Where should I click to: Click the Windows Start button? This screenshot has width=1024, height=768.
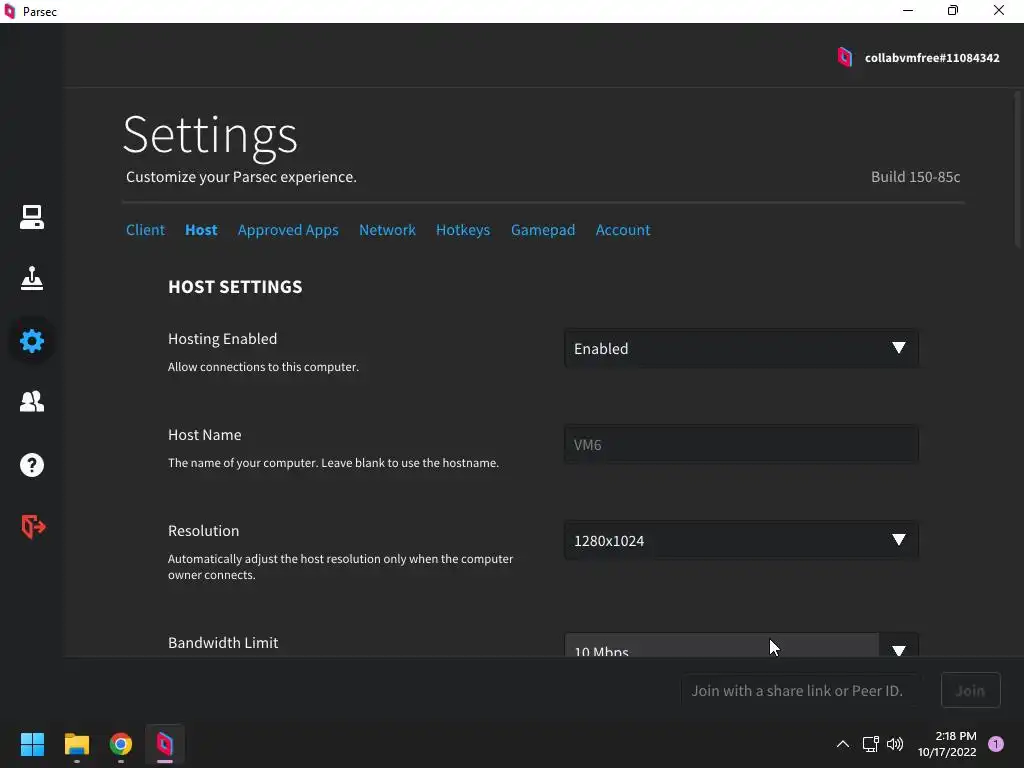coord(33,744)
